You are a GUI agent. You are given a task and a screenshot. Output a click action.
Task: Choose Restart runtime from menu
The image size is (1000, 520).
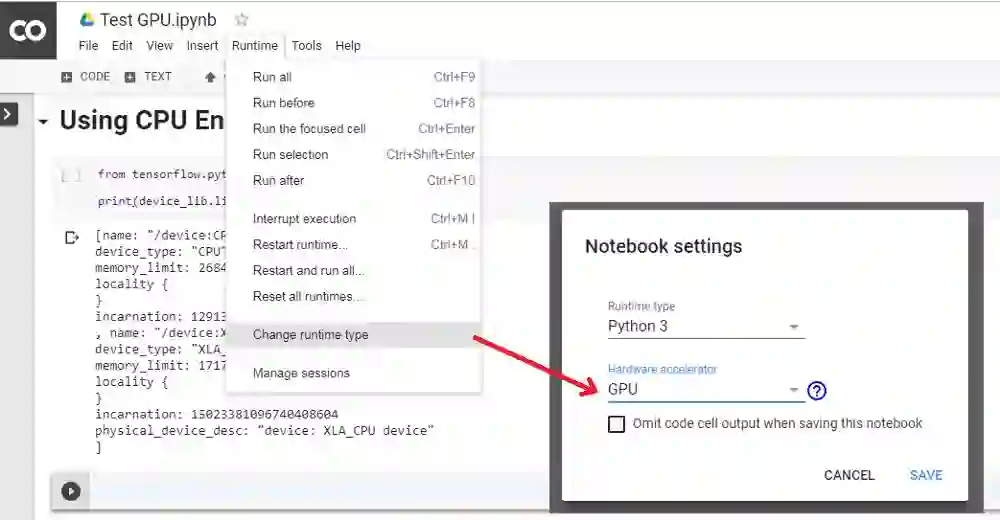coord(300,245)
